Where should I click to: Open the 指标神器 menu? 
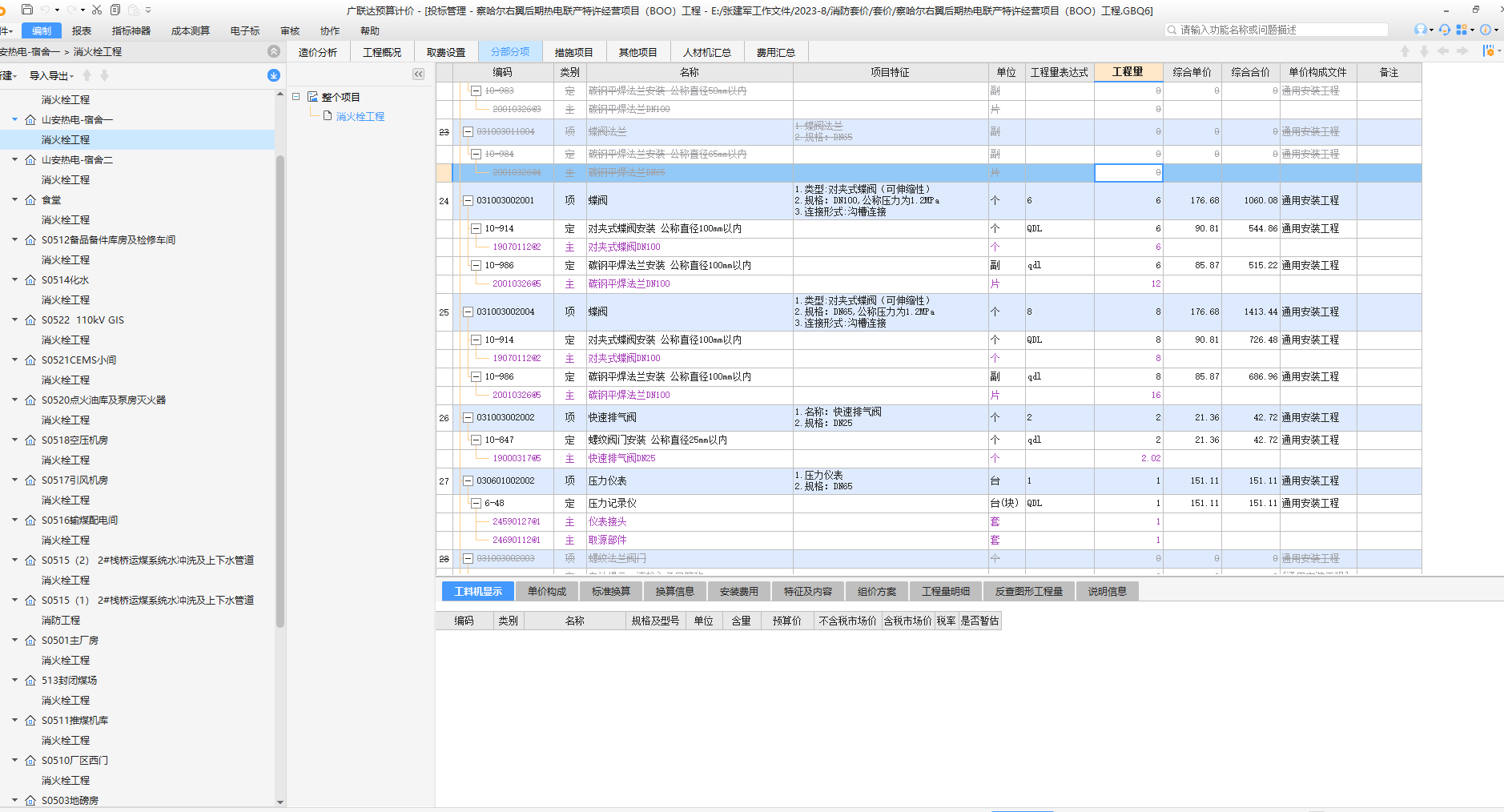pos(131,30)
